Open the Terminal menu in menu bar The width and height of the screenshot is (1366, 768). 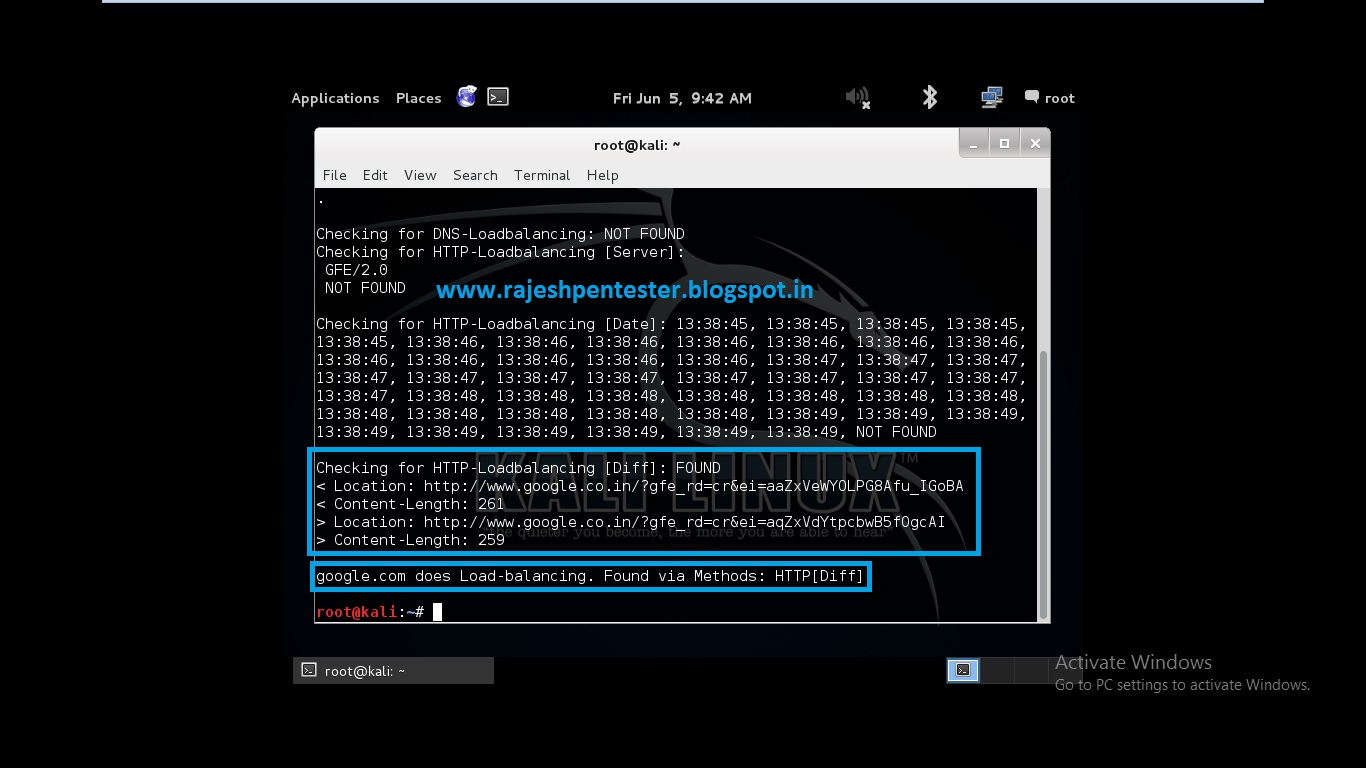(542, 175)
